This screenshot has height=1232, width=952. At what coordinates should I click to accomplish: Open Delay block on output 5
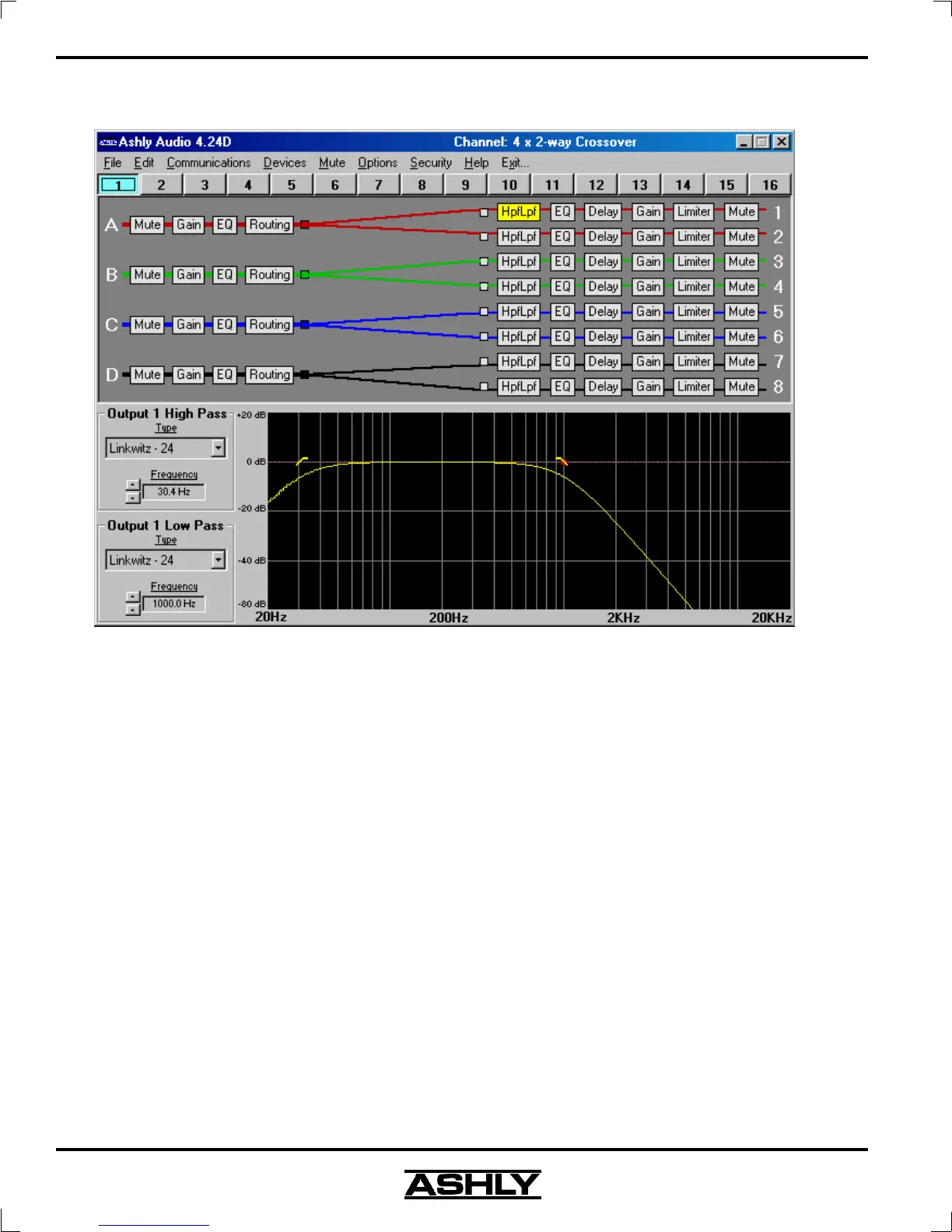[x=603, y=311]
